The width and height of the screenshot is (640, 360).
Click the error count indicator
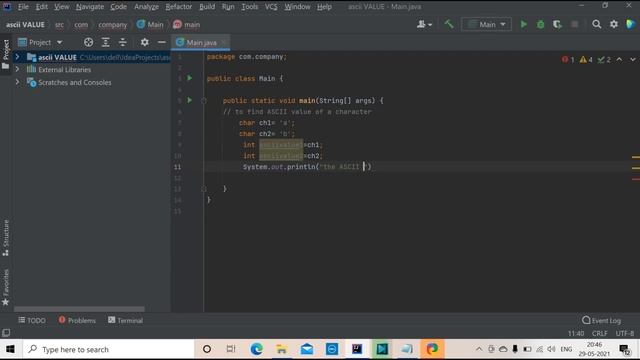coord(568,60)
